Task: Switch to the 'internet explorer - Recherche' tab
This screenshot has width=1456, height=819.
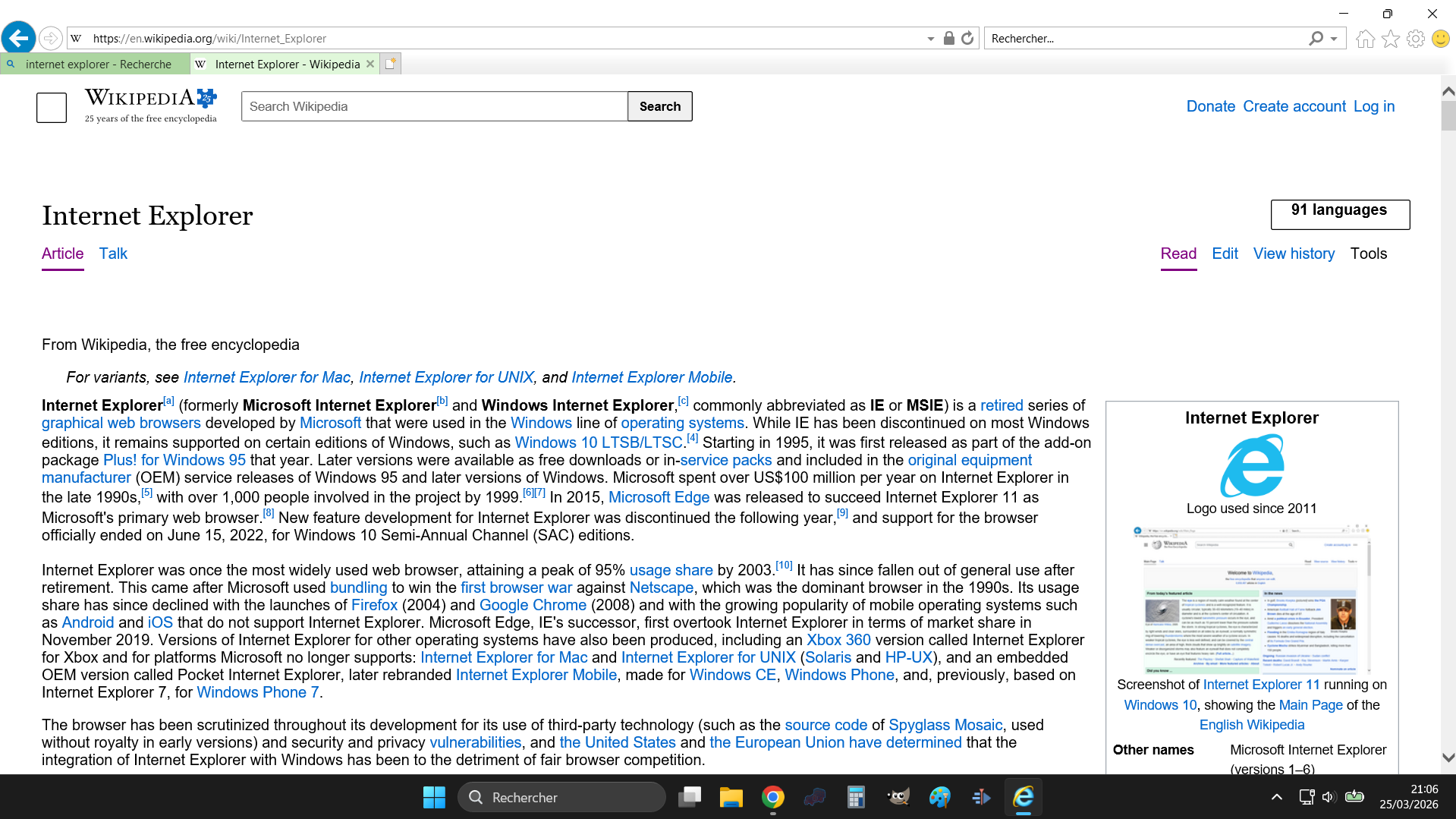Action: pyautogui.click(x=98, y=65)
